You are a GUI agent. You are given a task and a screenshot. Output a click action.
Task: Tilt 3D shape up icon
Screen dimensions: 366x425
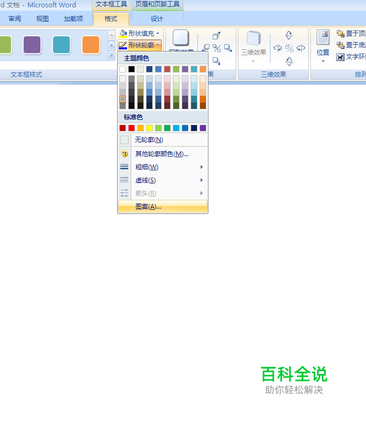click(x=289, y=35)
